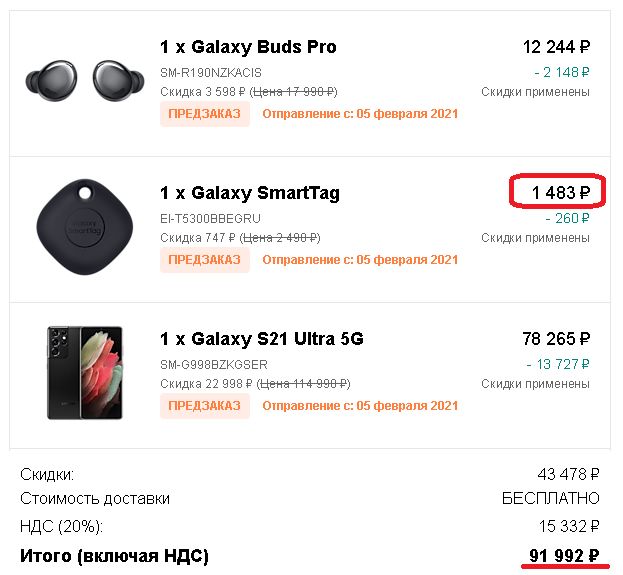Click the 78 265 ₽ S21 Ultra price
This screenshot has height=575, width=623.
[556, 339]
